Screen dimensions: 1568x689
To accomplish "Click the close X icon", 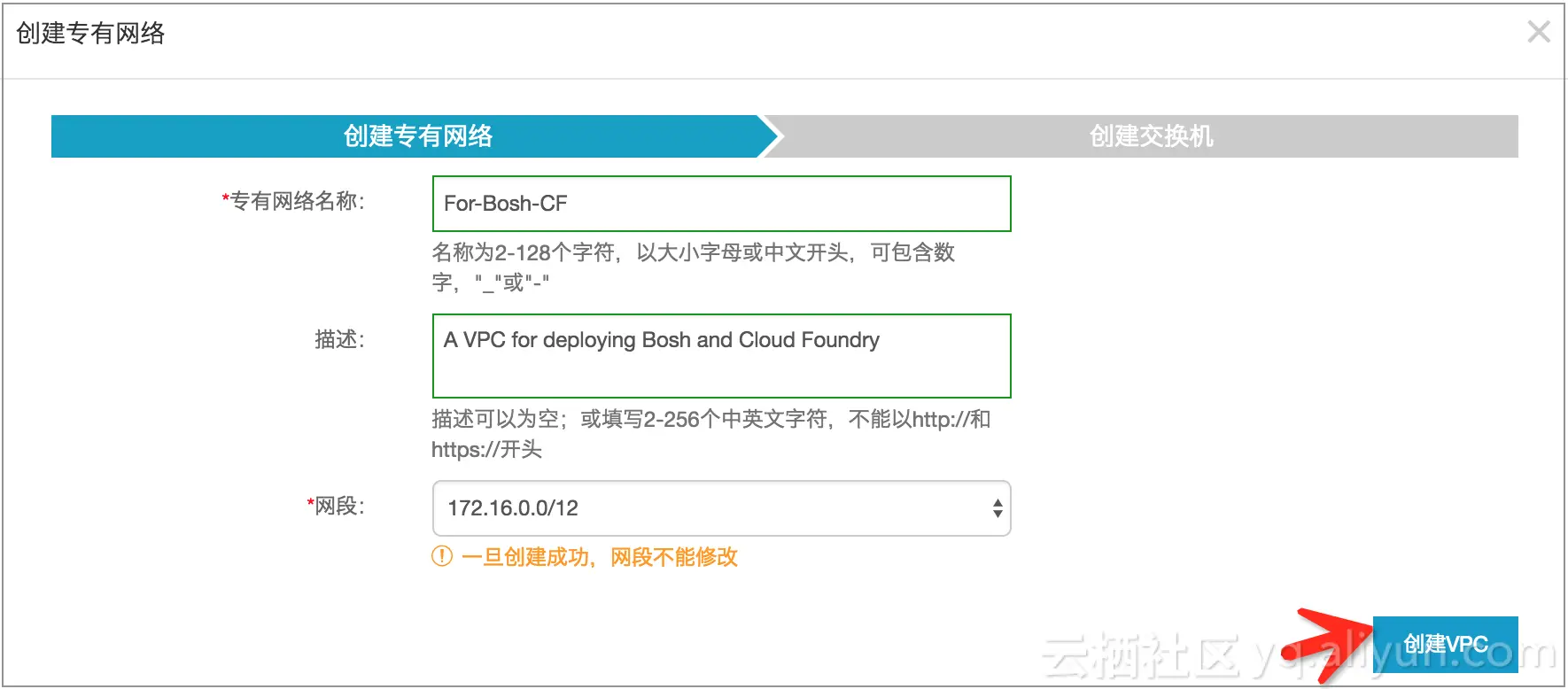I will 1539,31.
